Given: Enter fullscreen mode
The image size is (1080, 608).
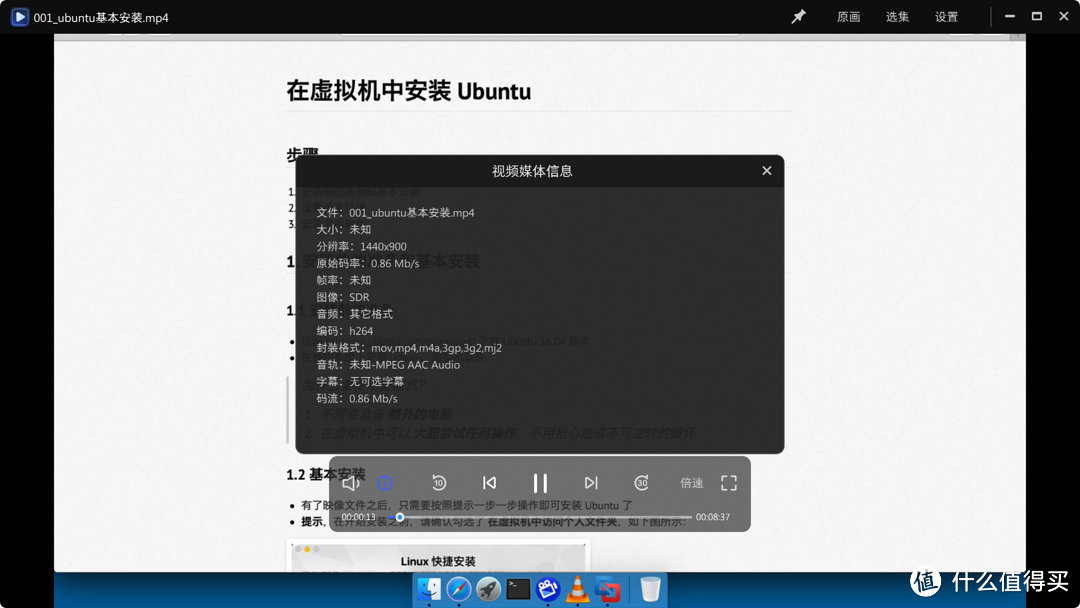Looking at the screenshot, I should (x=729, y=483).
